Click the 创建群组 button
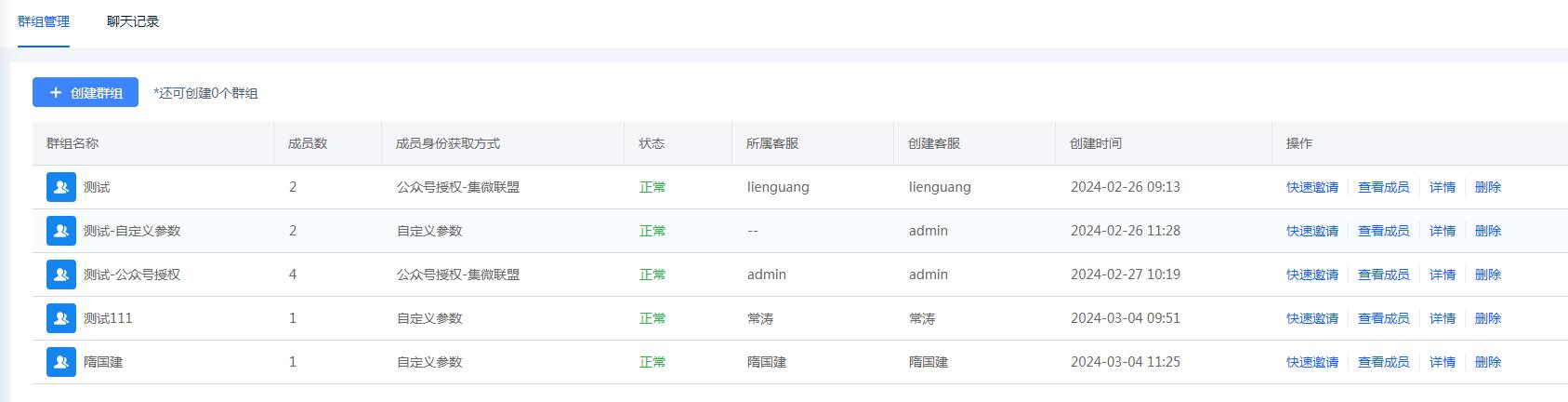Viewport: 1568px width, 402px height. [86, 92]
